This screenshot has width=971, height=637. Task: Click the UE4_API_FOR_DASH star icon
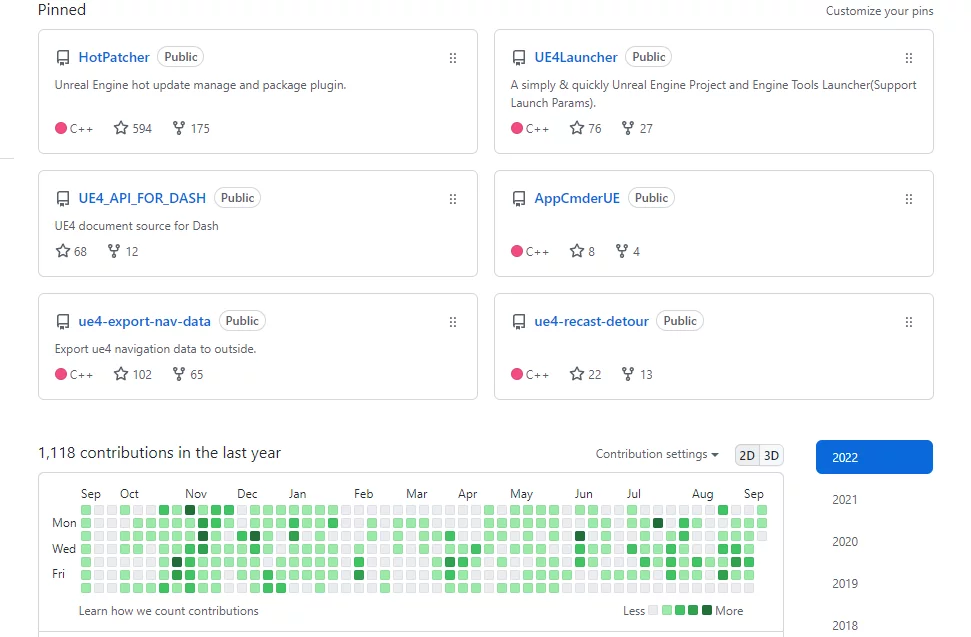point(63,251)
